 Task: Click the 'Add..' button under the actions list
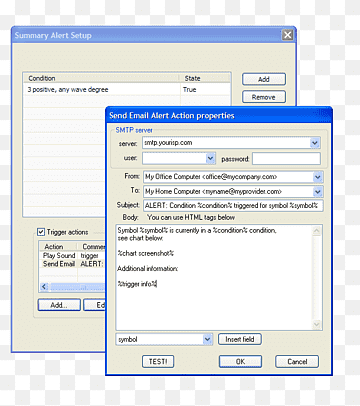(x=59, y=305)
